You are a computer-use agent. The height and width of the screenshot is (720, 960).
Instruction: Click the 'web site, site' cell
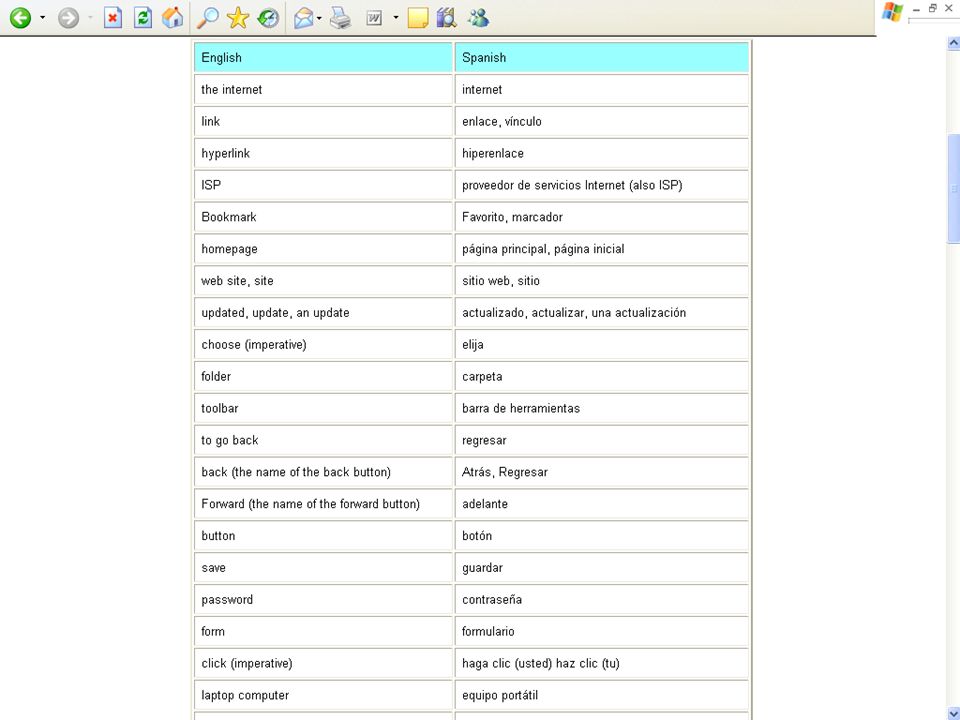point(323,280)
